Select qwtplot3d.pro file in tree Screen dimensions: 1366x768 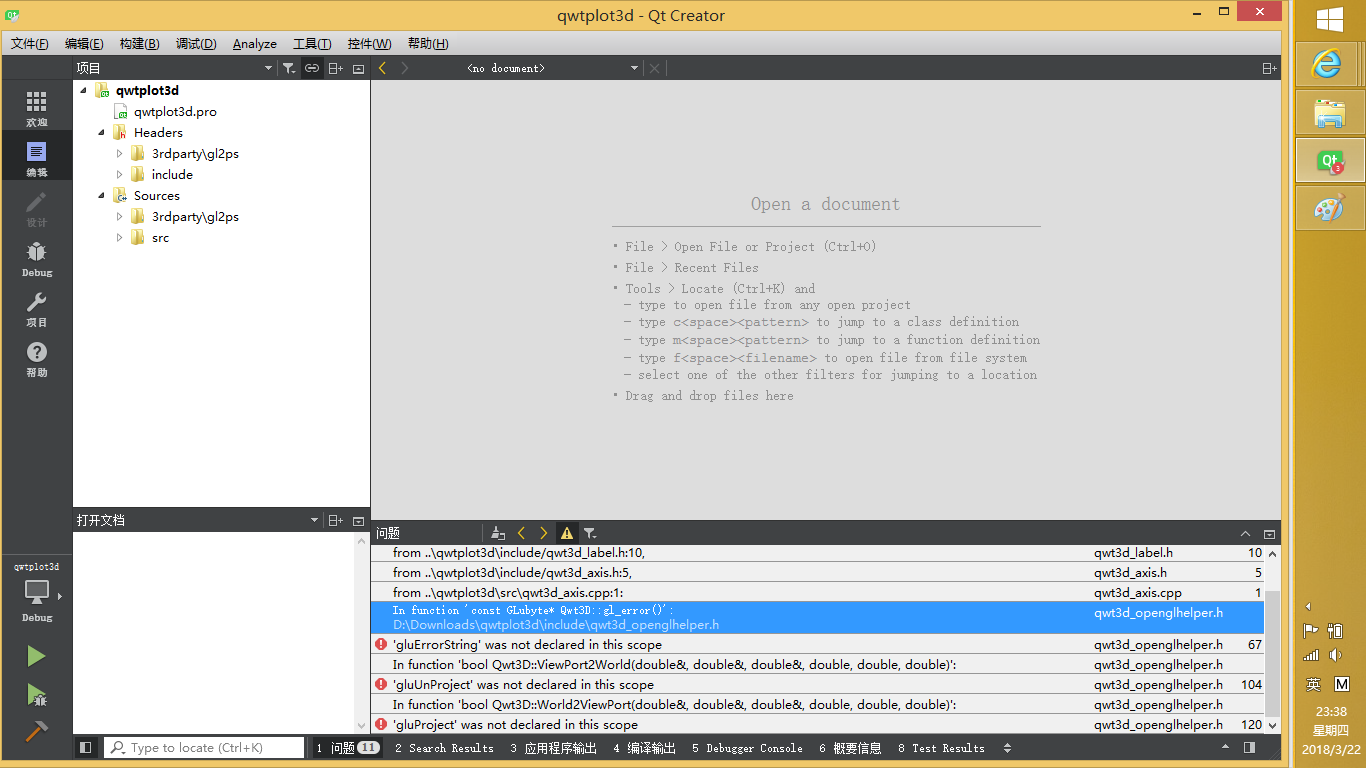(x=175, y=112)
